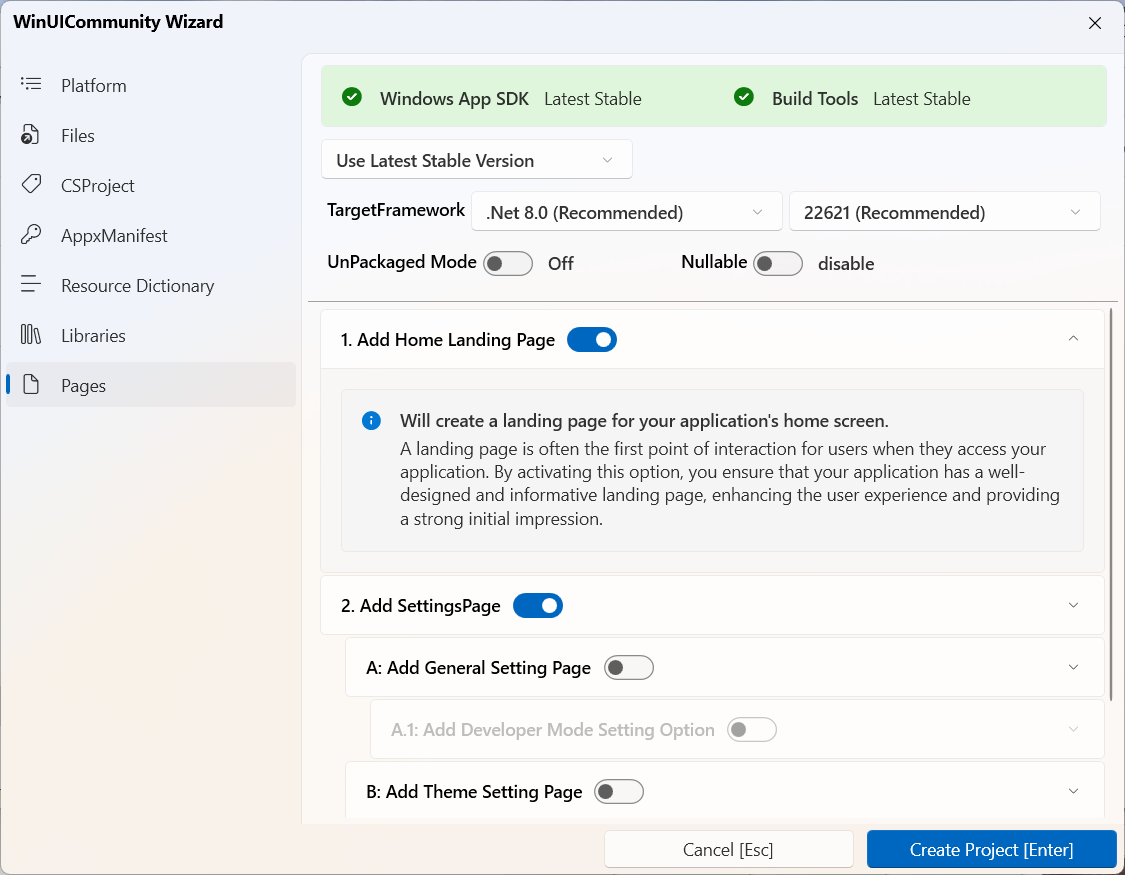
Task: Go to the AppxManifest section
Action: [x=151, y=235]
